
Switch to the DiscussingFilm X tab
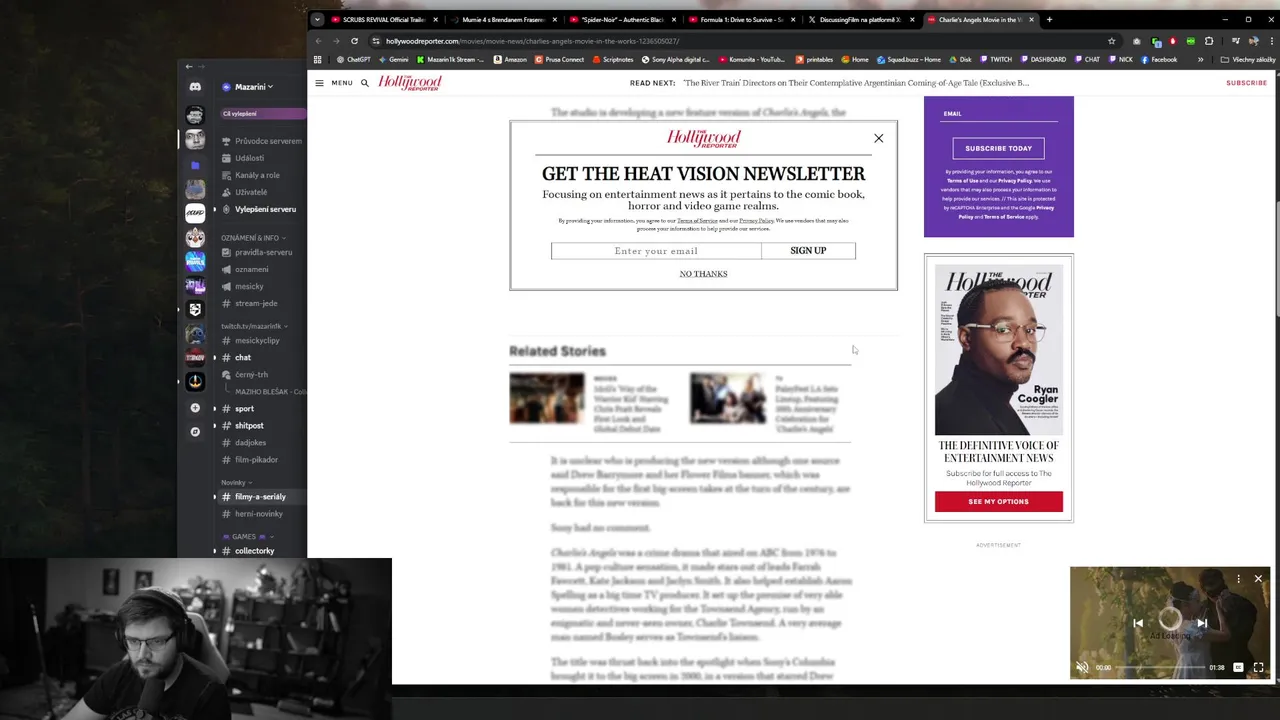(860, 20)
